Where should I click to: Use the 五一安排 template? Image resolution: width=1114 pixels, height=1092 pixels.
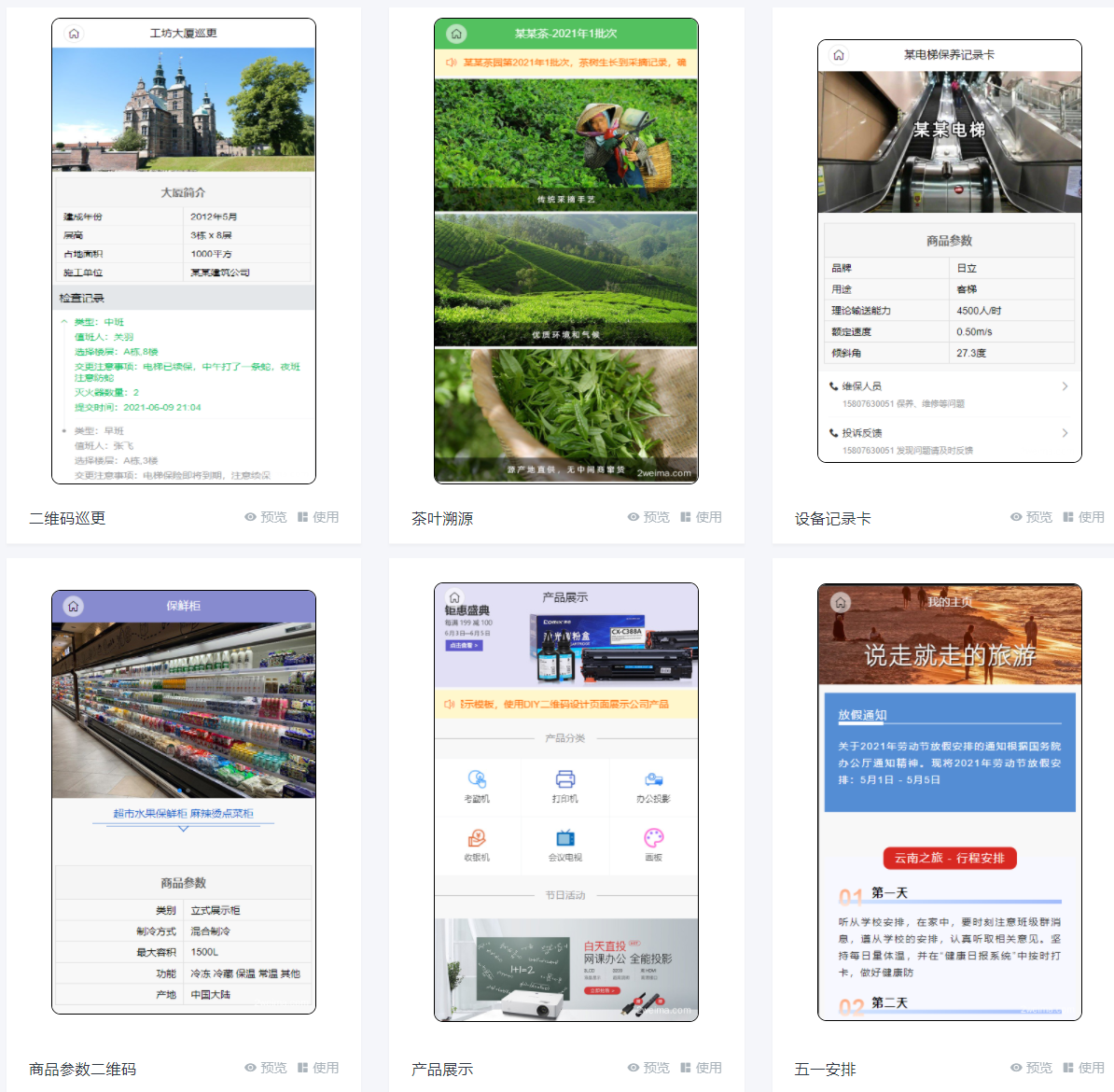point(1083,1068)
